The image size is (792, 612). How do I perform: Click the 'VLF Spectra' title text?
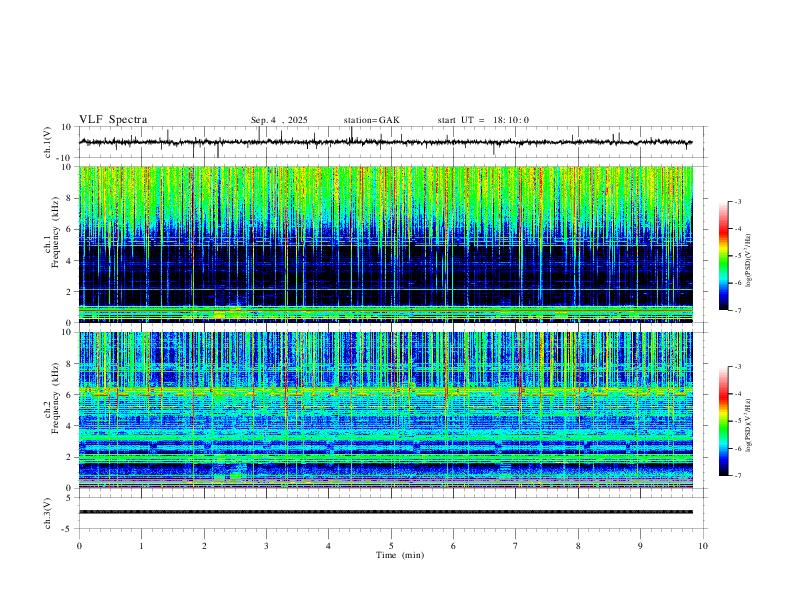113,120
